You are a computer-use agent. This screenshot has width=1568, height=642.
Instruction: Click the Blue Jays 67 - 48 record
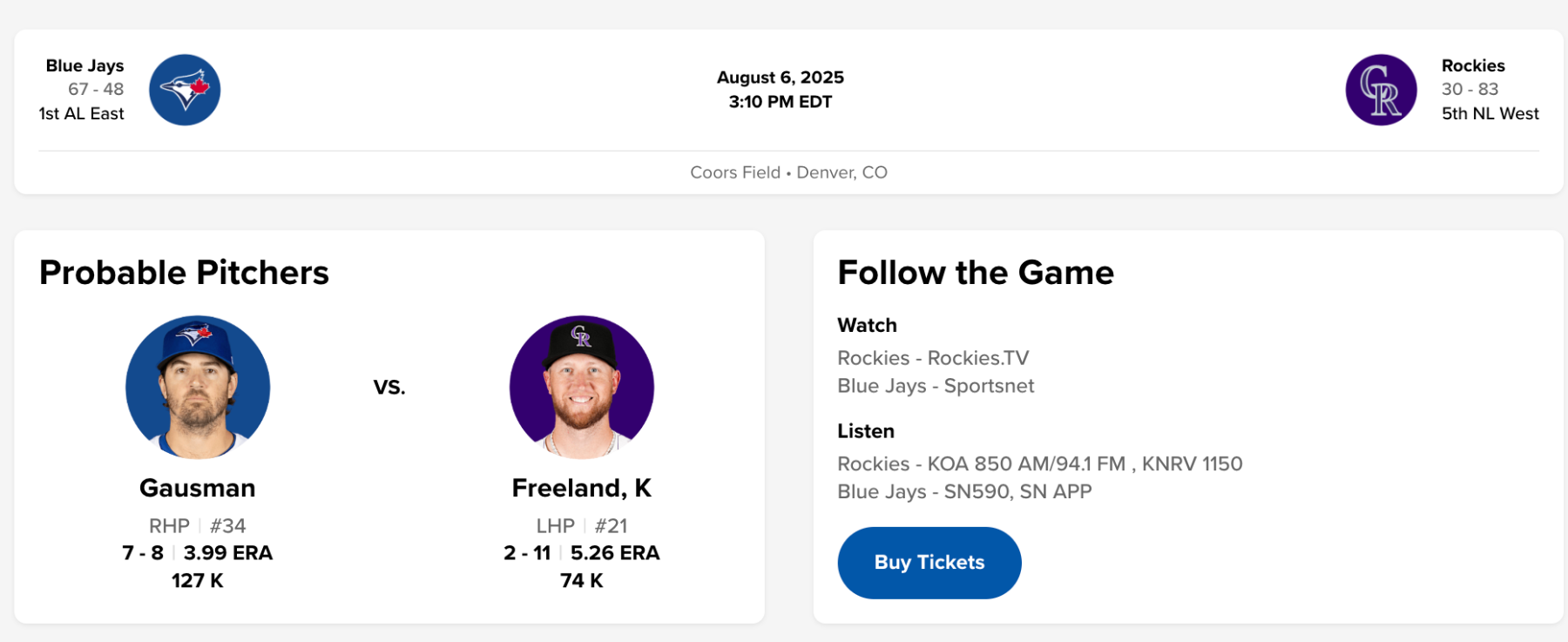tap(96, 89)
